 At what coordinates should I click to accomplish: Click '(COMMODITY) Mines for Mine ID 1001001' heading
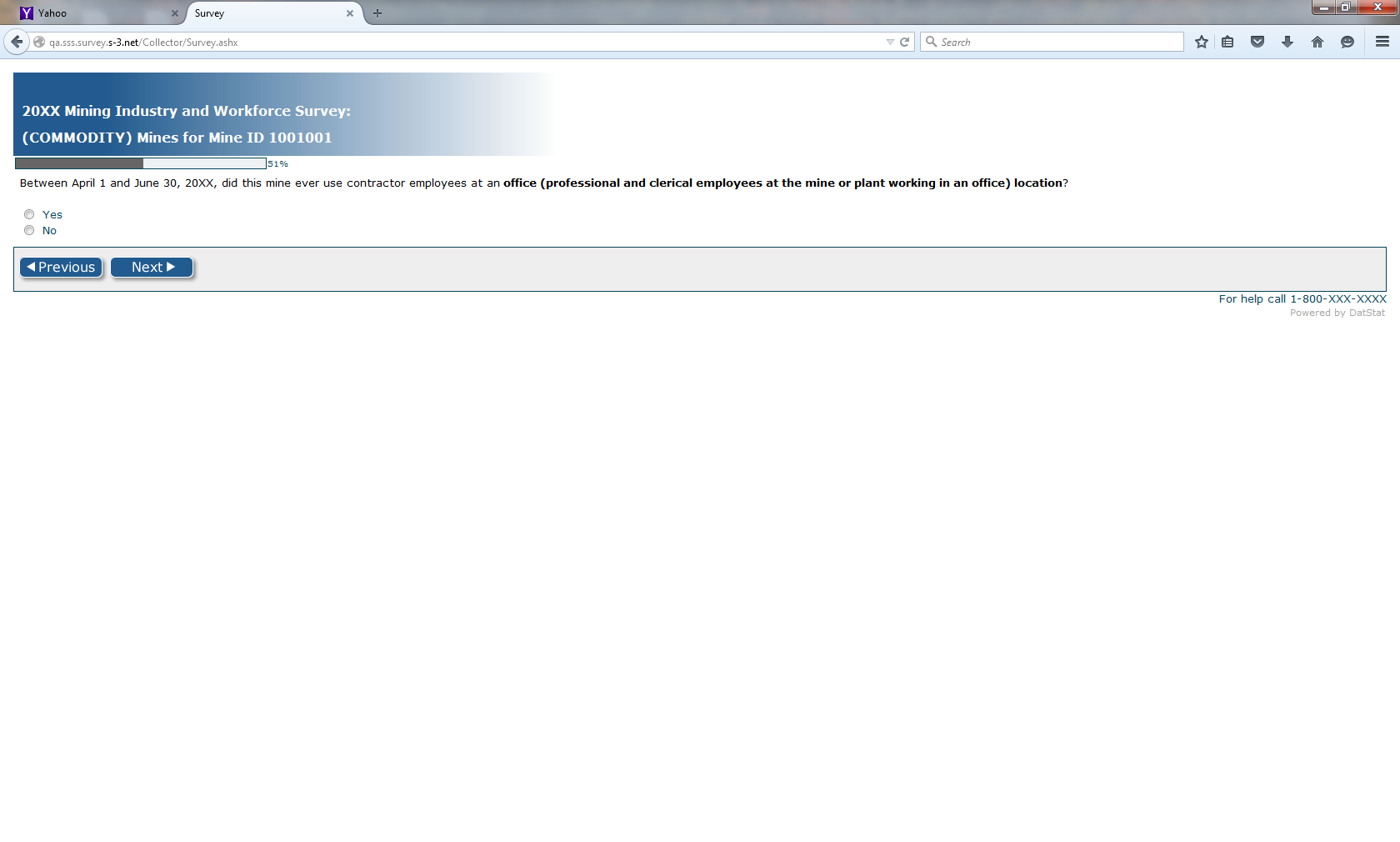pos(177,138)
